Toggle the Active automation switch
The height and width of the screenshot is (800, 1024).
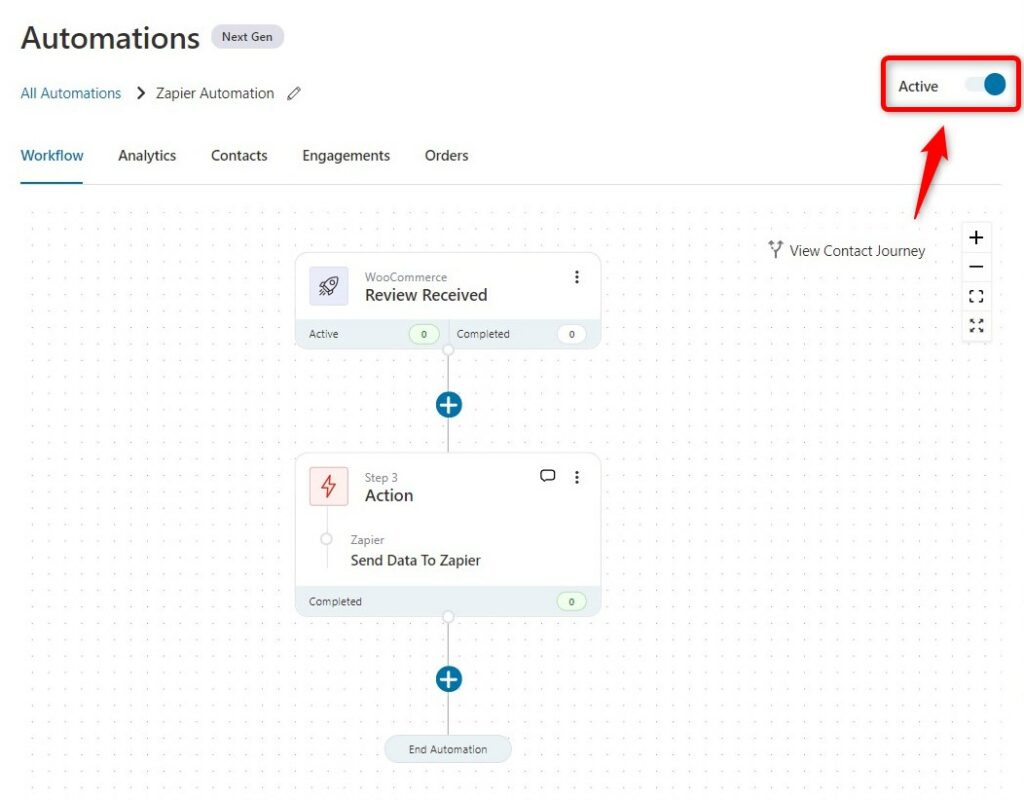985,84
